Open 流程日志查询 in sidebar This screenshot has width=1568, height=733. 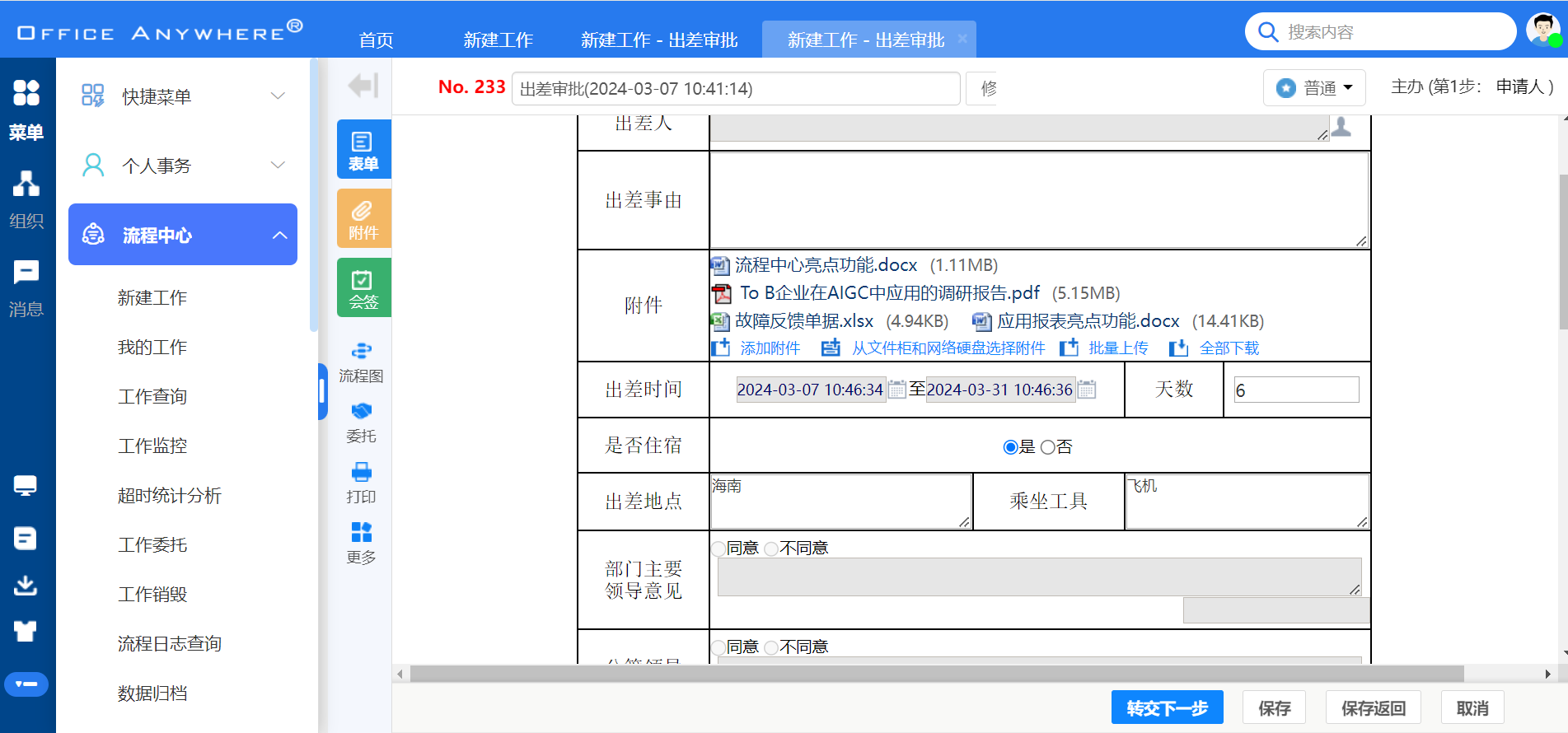(170, 643)
